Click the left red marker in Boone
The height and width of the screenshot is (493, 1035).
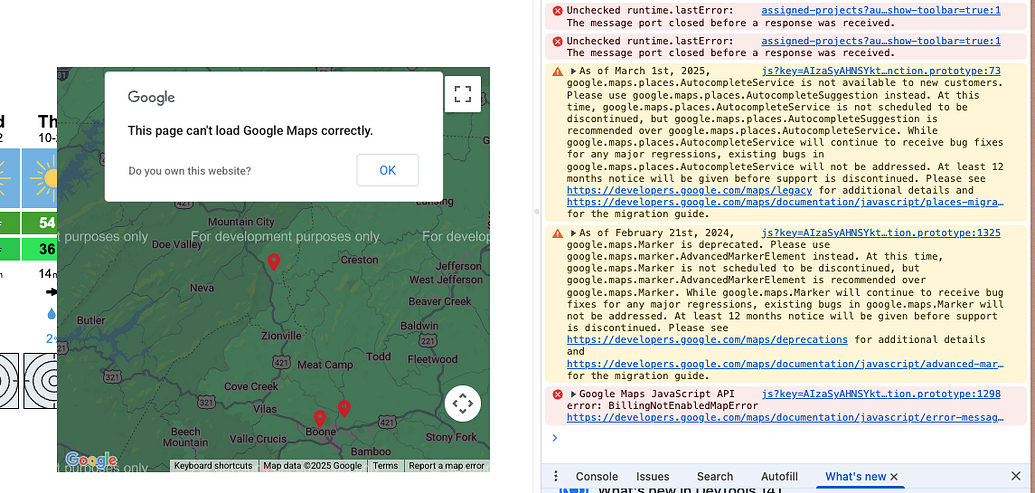coord(319,418)
